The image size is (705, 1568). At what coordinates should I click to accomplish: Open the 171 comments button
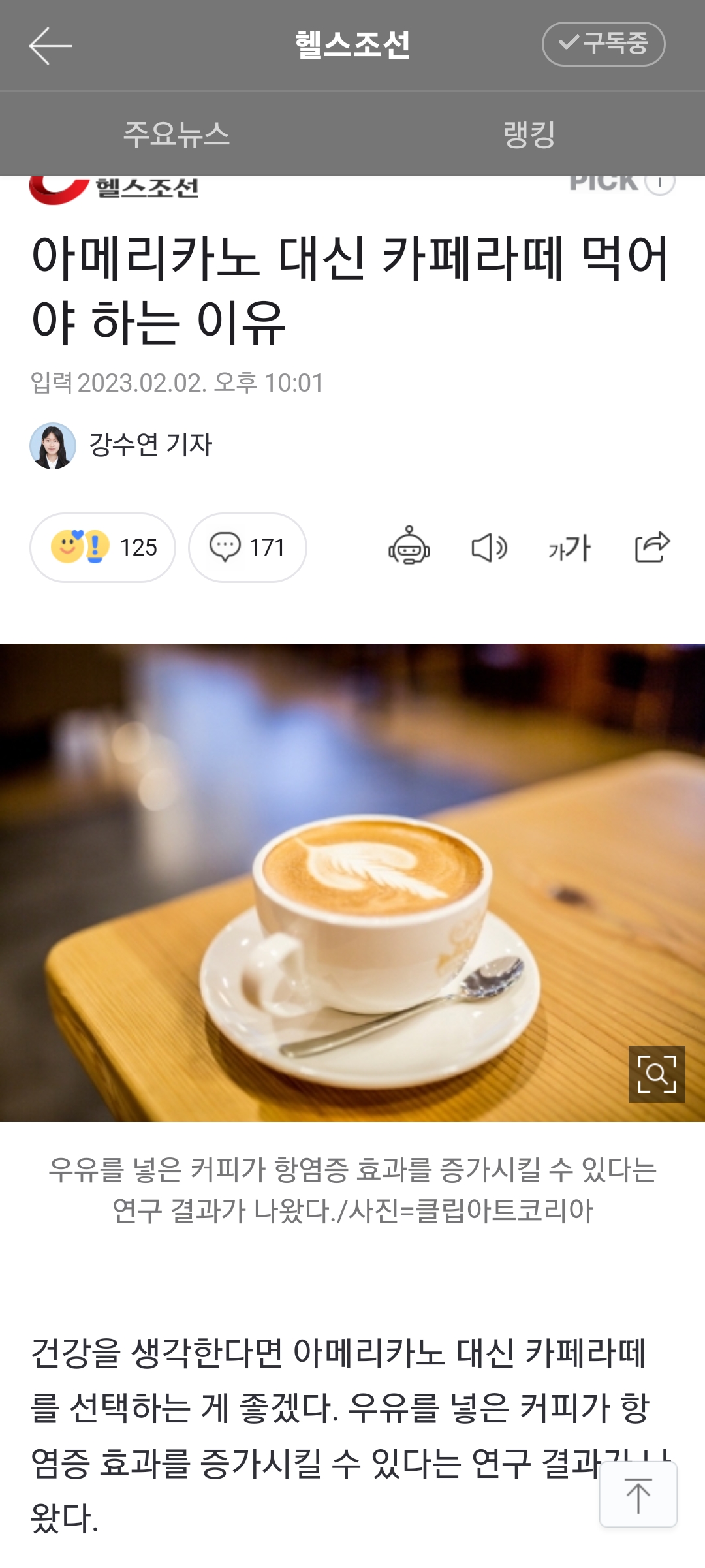point(247,547)
